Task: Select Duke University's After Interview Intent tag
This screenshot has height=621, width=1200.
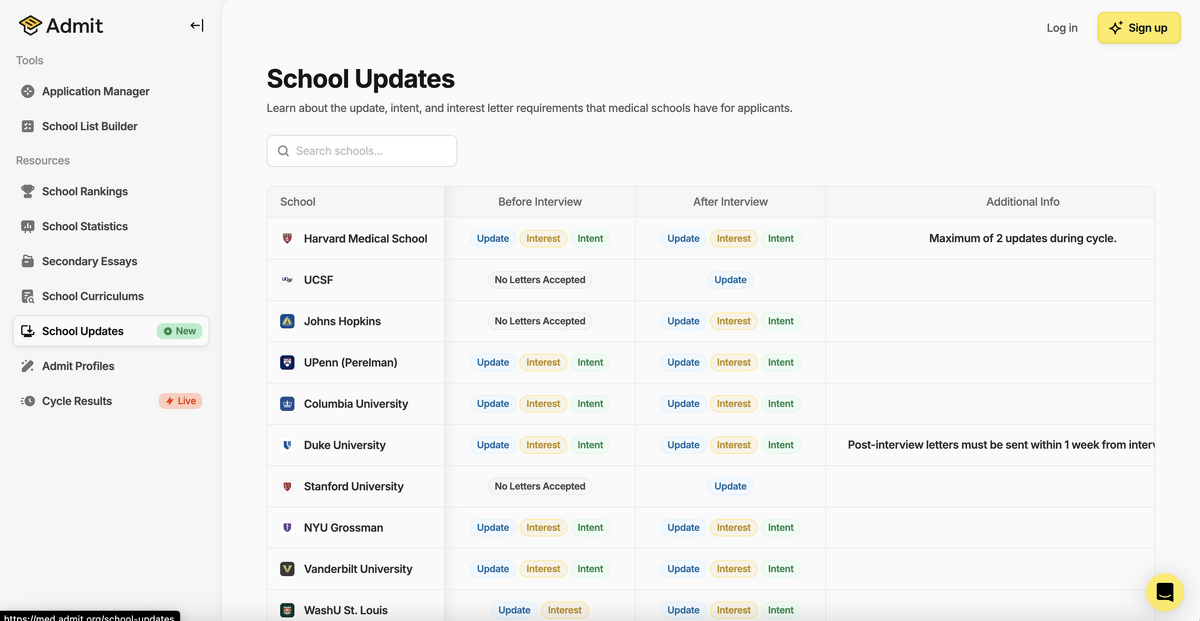Action: (780, 445)
